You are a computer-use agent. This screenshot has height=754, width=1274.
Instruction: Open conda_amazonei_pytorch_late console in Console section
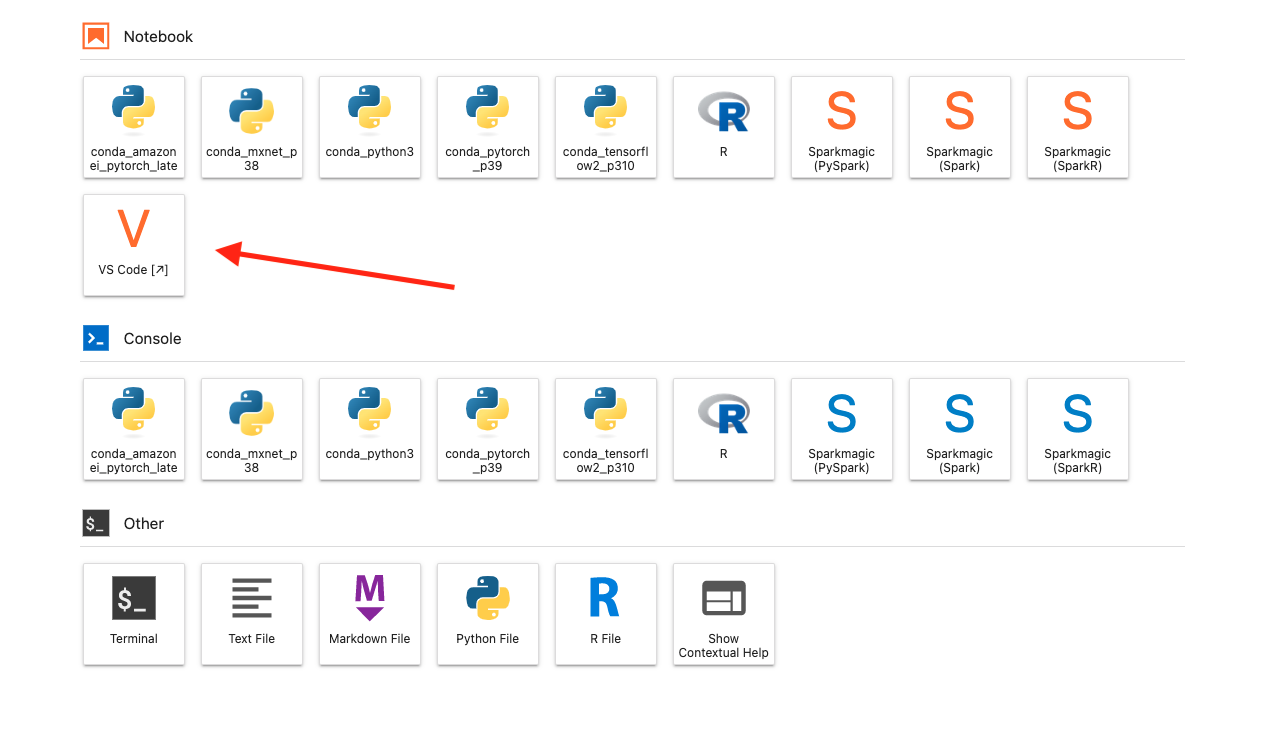coord(134,429)
